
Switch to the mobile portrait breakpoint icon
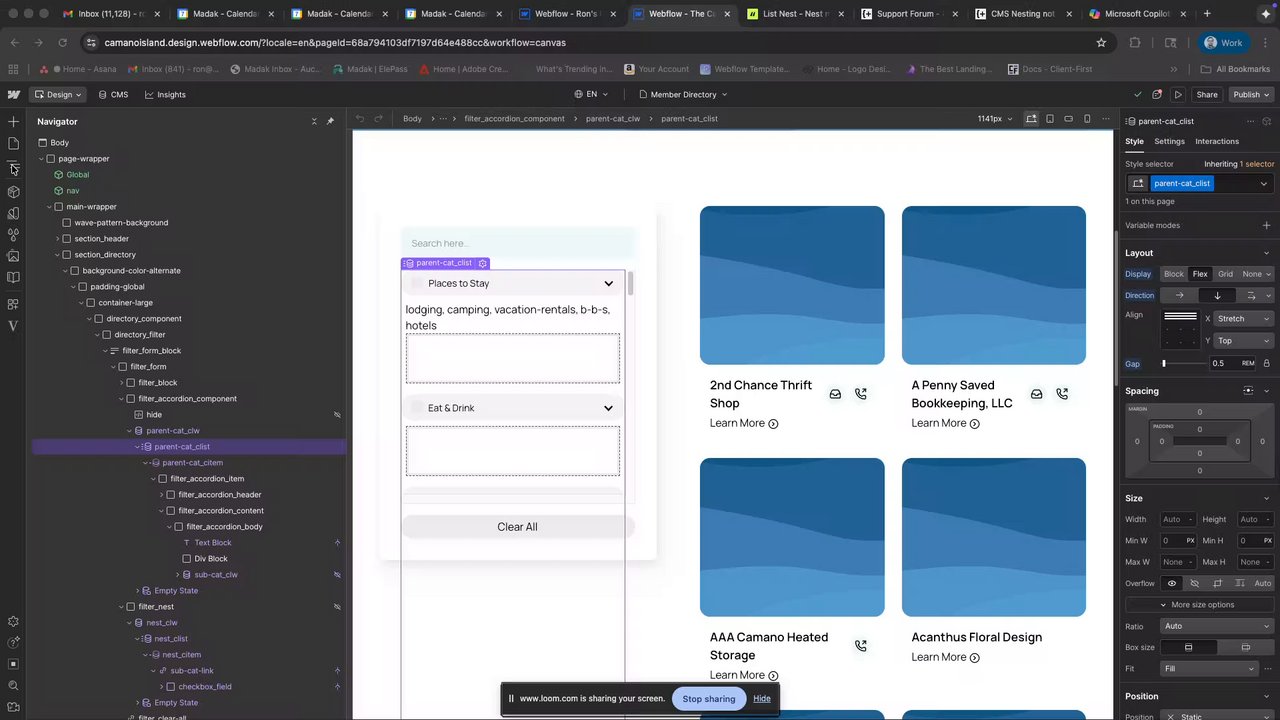1087,119
